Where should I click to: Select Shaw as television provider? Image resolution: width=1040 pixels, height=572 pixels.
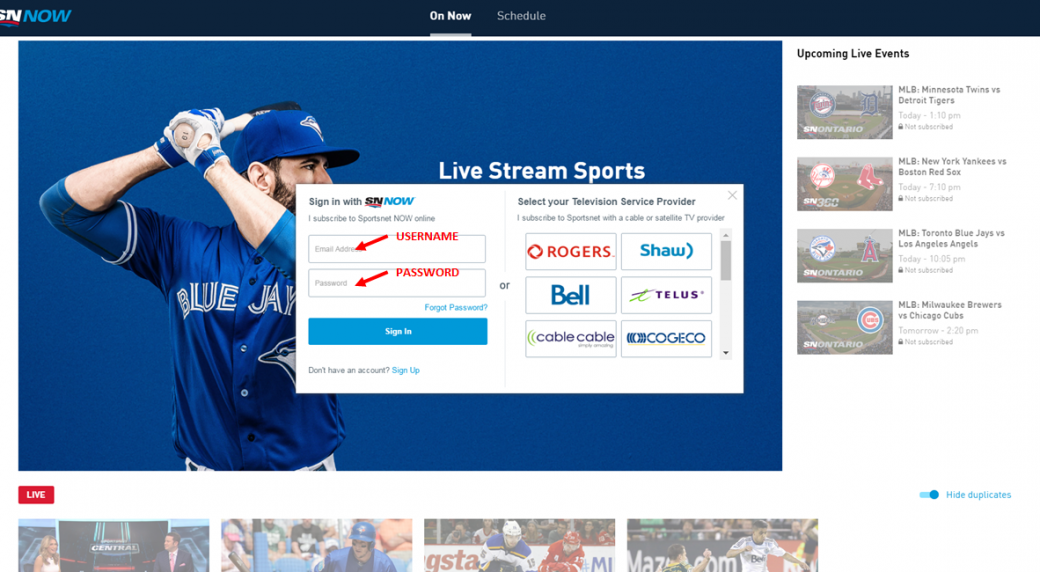tap(666, 252)
